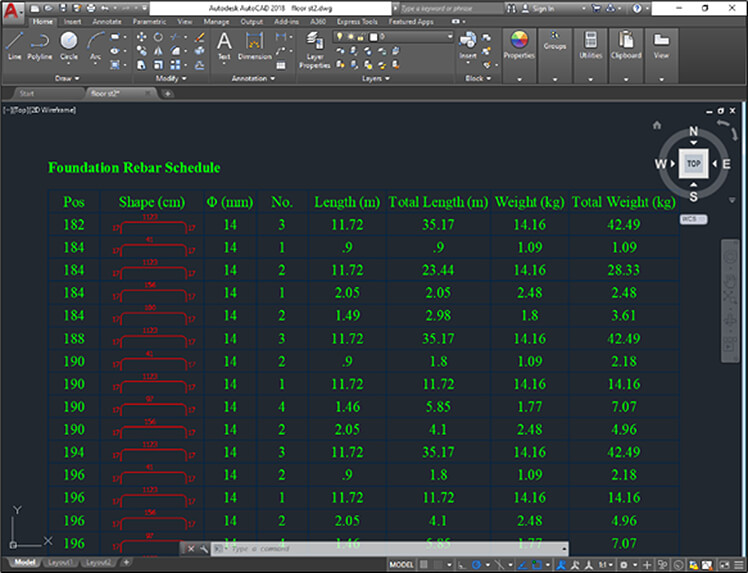Toggle object snap in status bar
This screenshot has height=573, width=748.
(x=538, y=565)
